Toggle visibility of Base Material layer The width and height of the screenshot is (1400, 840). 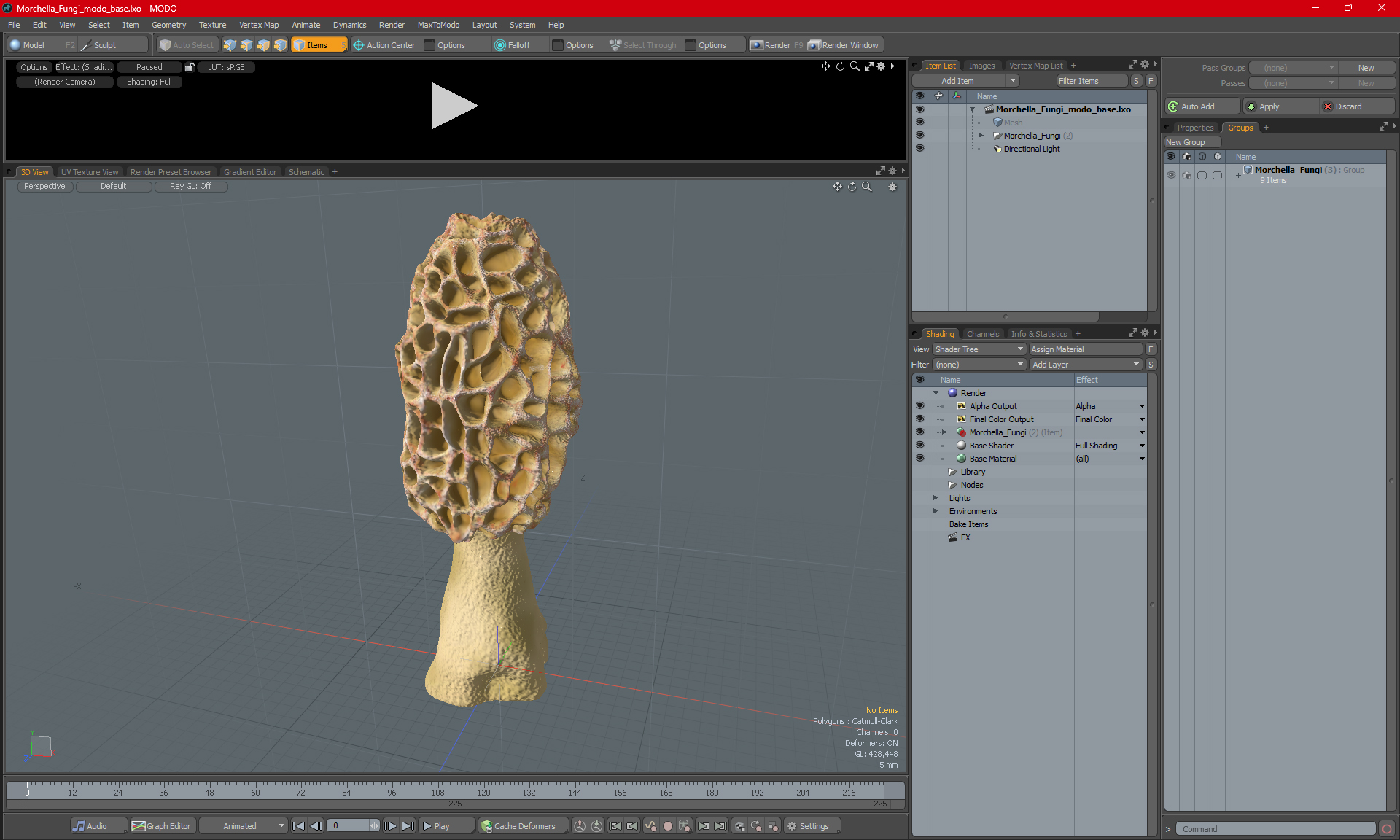pyautogui.click(x=919, y=459)
